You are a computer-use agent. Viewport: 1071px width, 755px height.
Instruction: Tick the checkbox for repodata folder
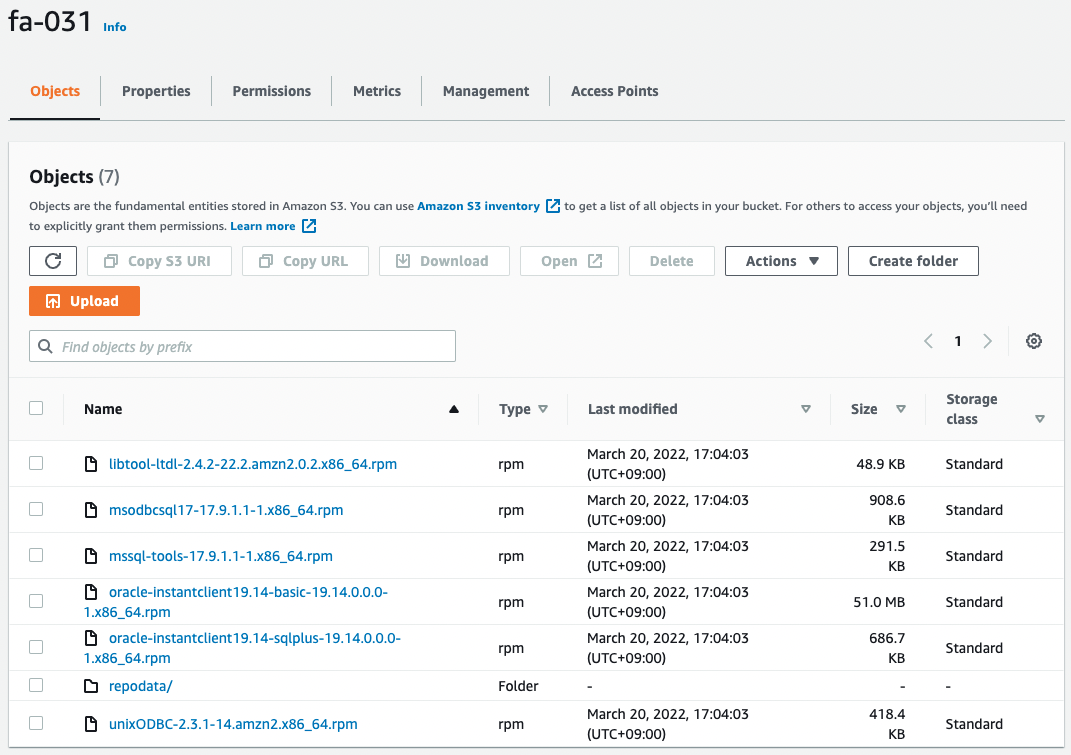[36, 685]
